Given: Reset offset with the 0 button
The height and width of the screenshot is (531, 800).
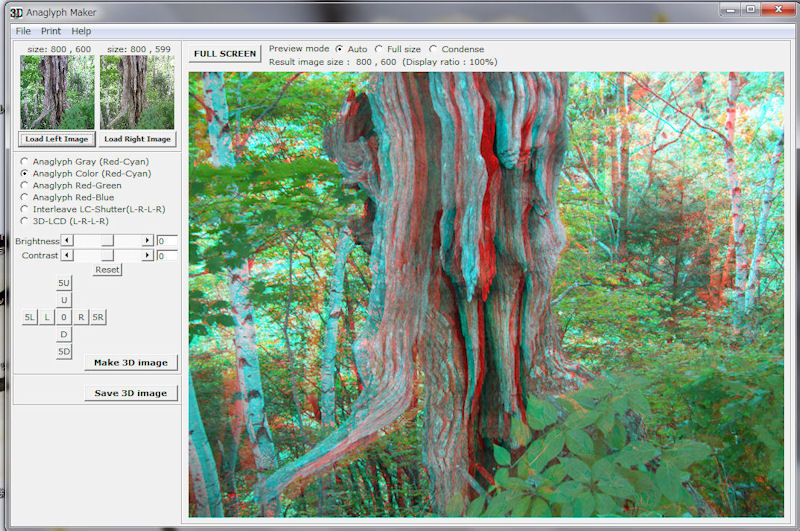Looking at the screenshot, I should pos(64,317).
